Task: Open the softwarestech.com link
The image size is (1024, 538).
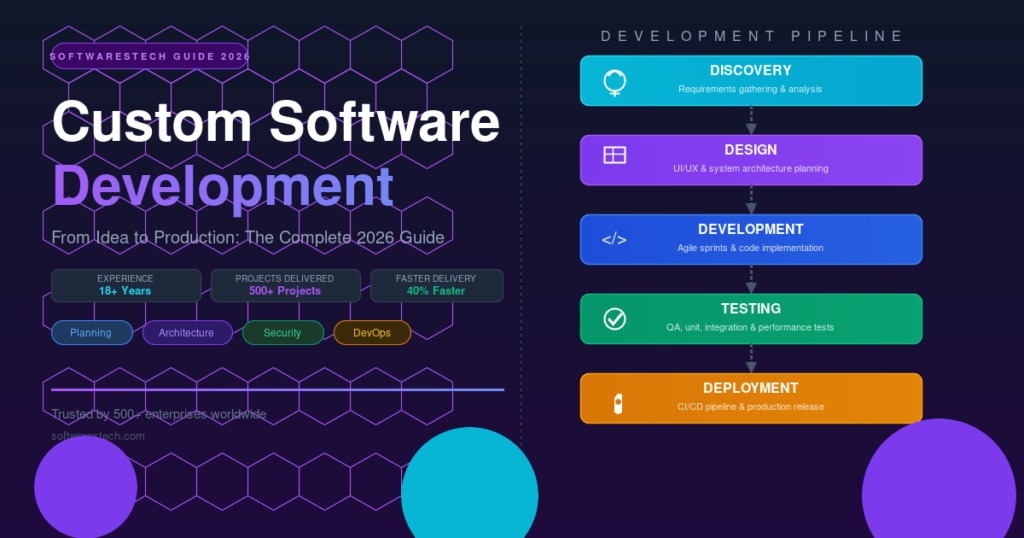Action: (98, 436)
